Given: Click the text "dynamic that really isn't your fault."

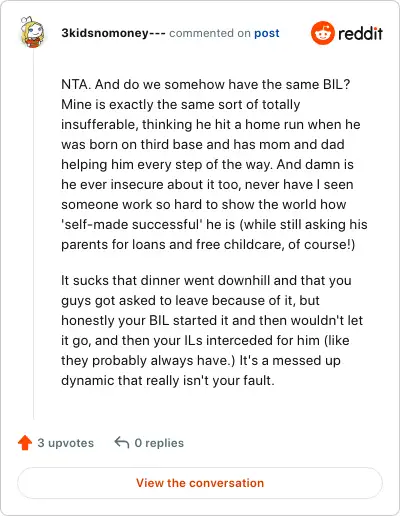Looking at the screenshot, I should [x=168, y=380].
